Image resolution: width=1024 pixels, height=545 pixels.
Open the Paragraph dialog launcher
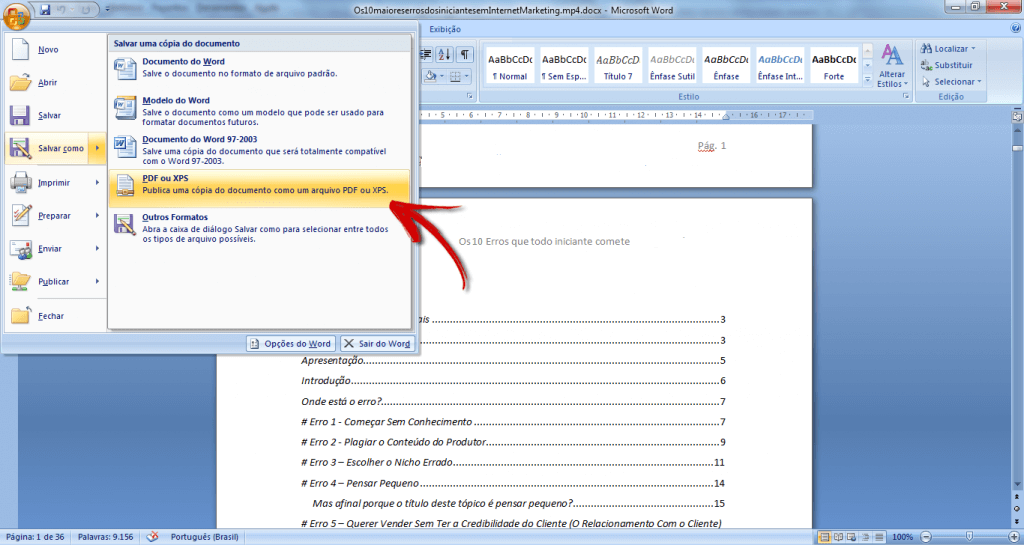[470, 96]
